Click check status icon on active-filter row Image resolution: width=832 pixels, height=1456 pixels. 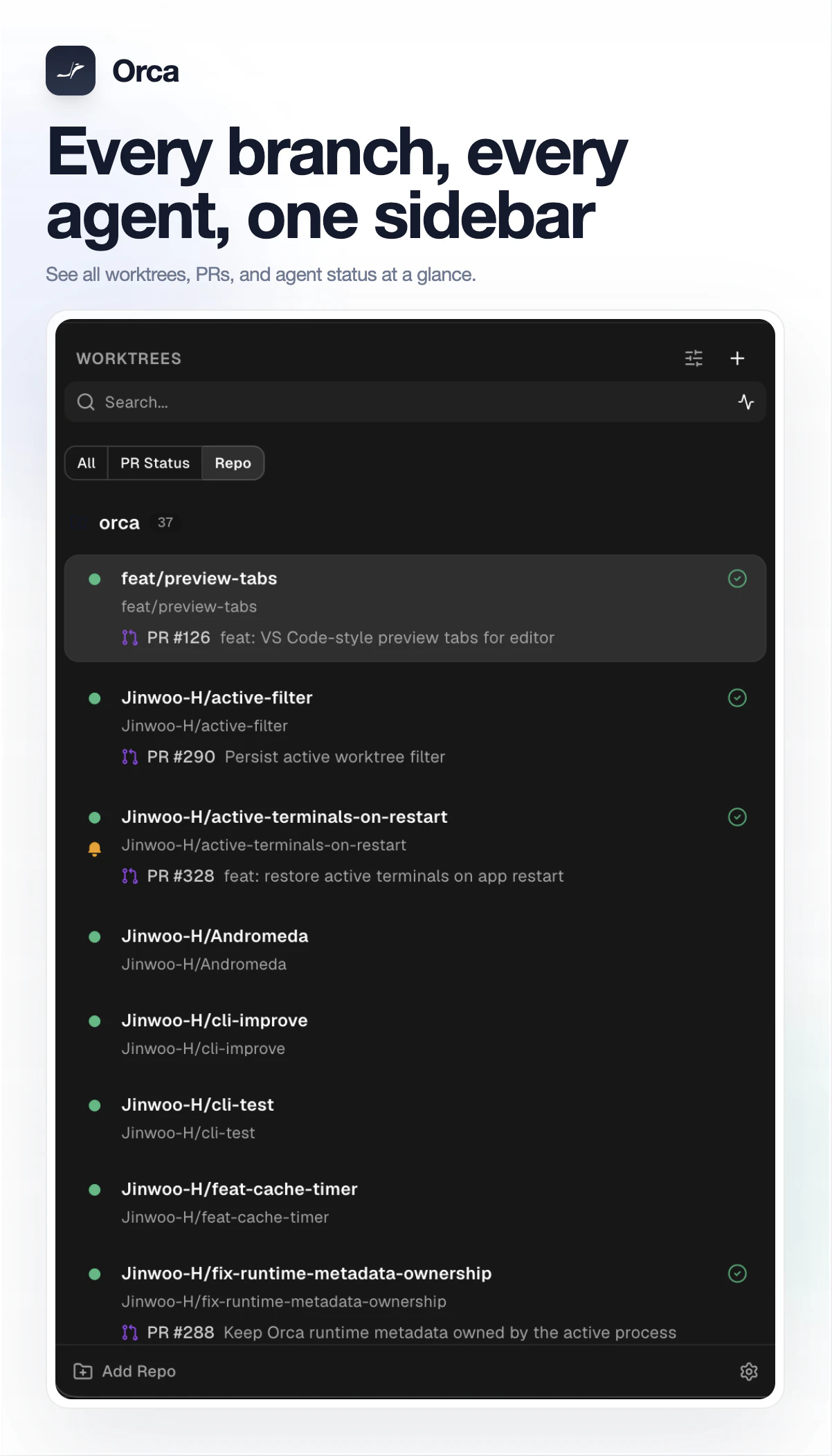click(737, 698)
